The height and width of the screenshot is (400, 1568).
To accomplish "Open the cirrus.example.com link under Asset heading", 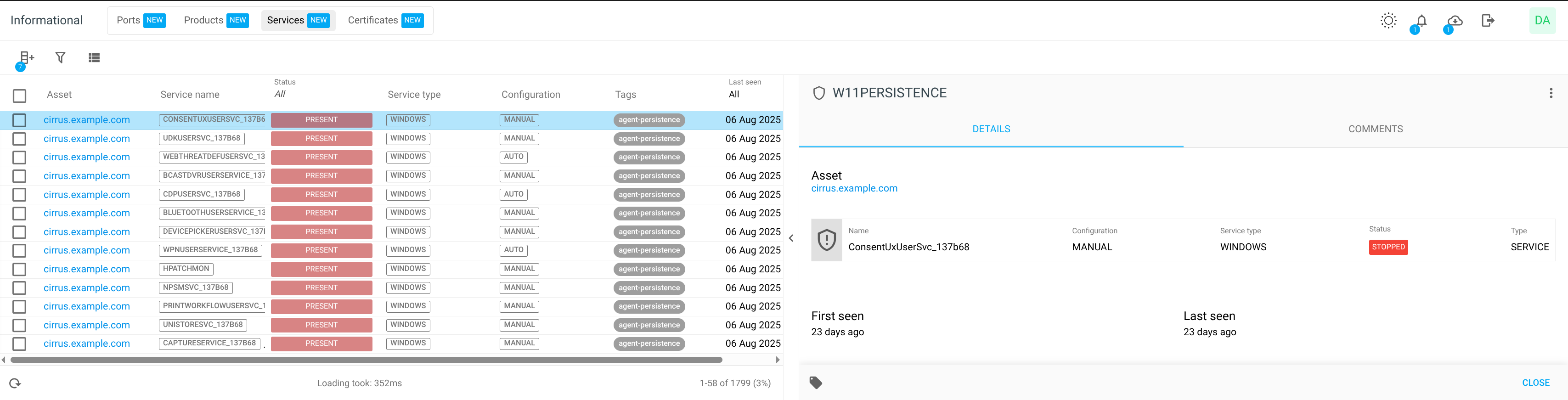I will 854,188.
